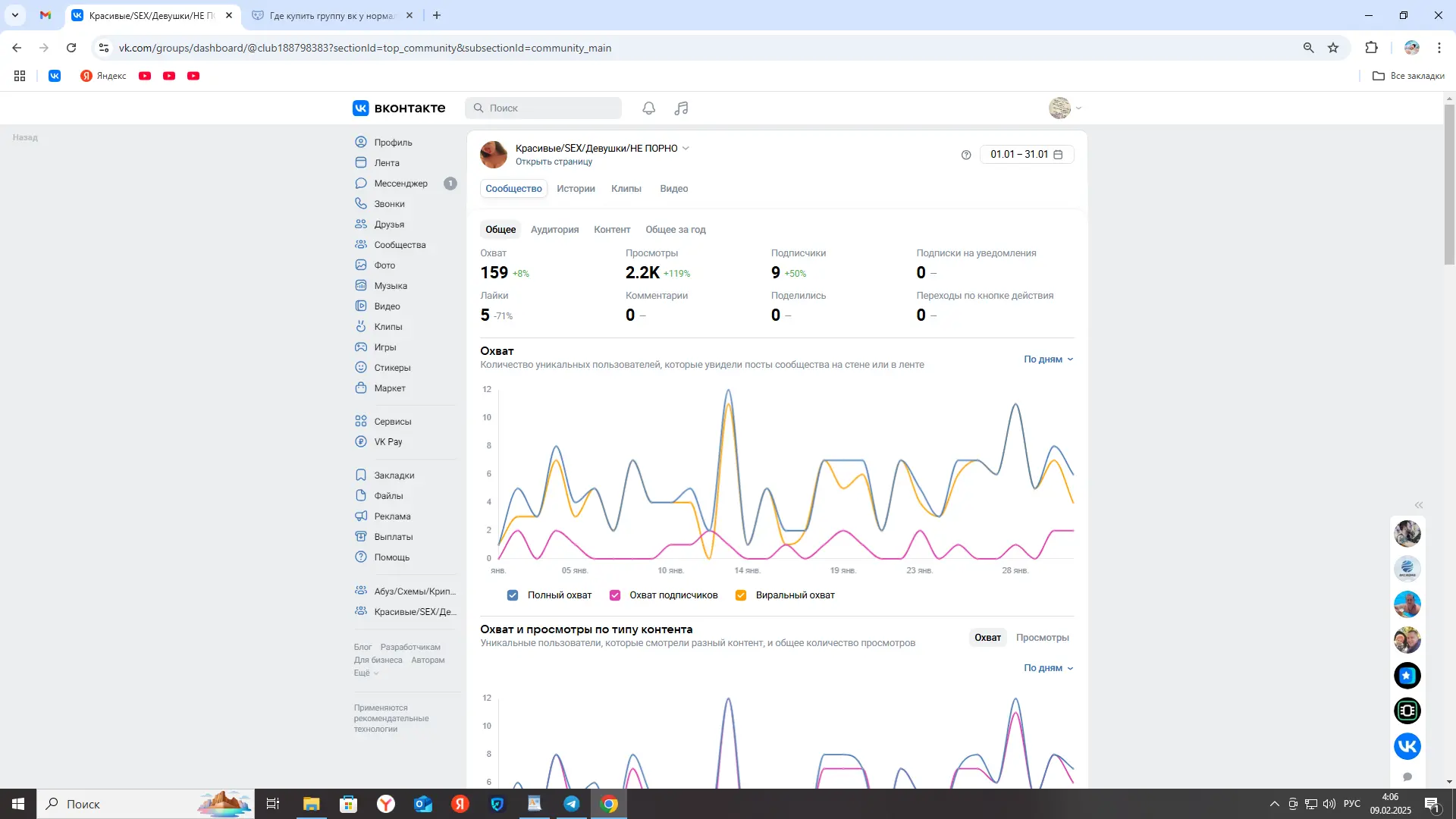Viewport: 1456px width, 819px height.
Task: Switch to the Сообщество tab
Action: coord(513,189)
